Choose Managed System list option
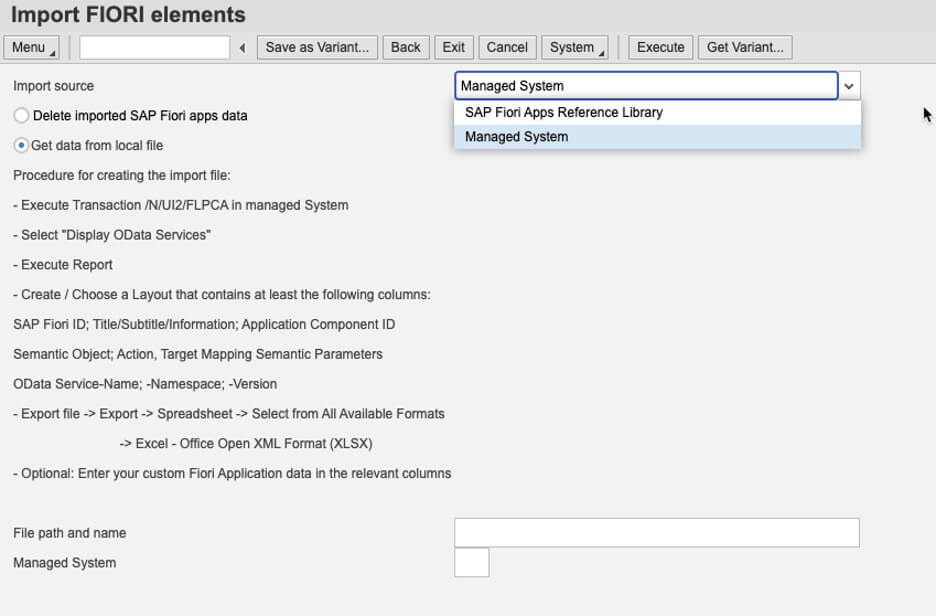Viewport: 936px width, 616px height. (657, 137)
